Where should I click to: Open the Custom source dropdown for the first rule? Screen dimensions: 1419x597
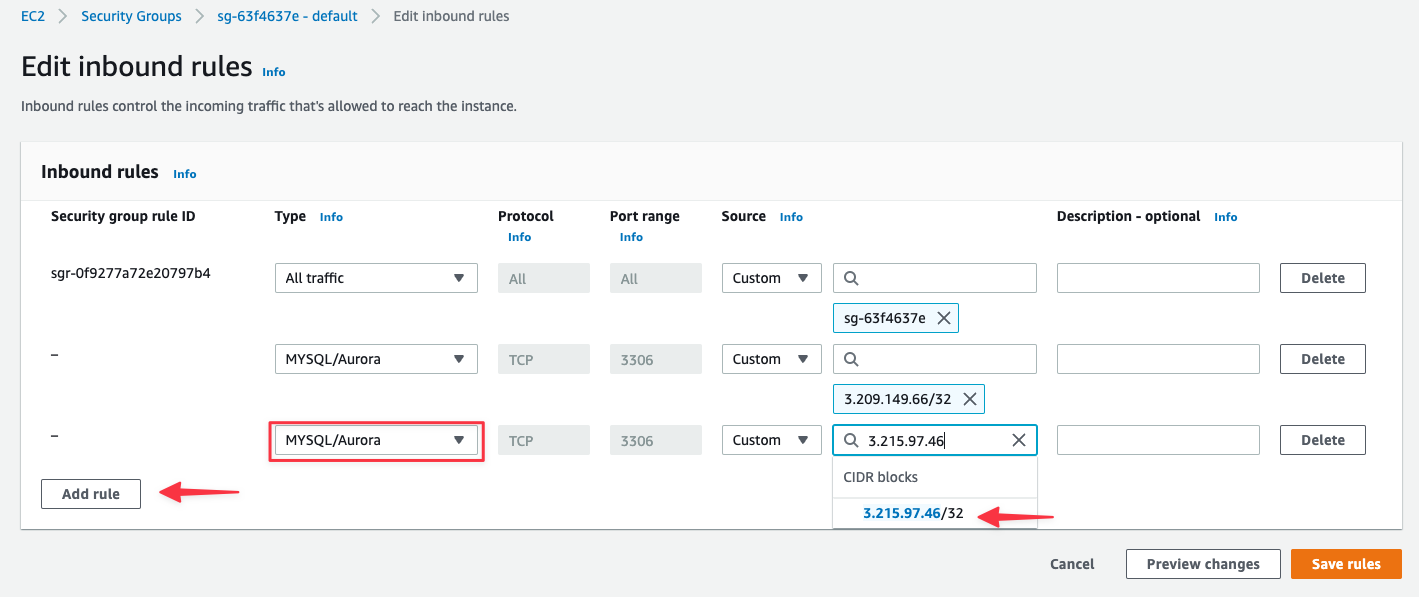[x=771, y=277]
